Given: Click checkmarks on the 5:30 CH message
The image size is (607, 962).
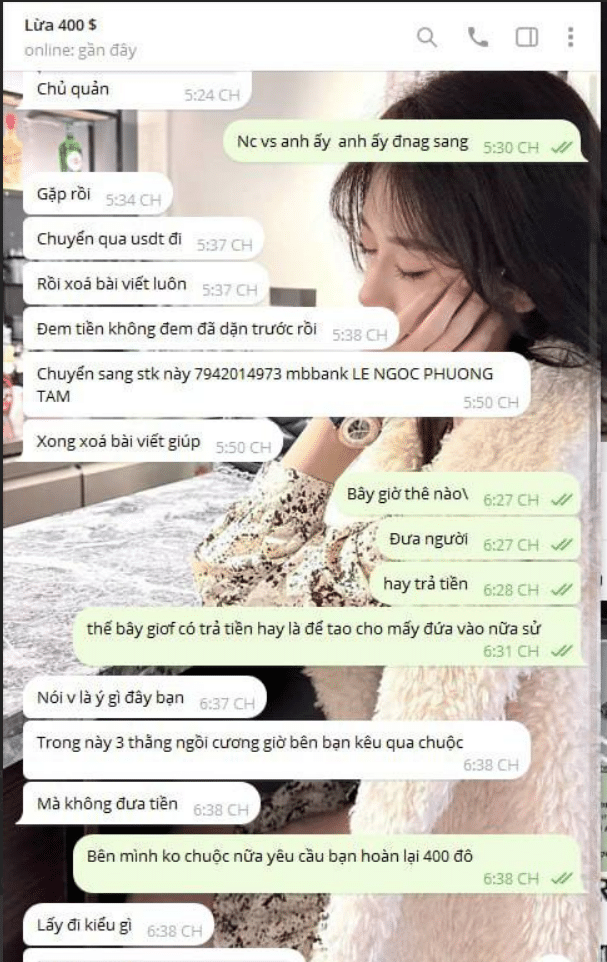Looking at the screenshot, I should tap(562, 148).
